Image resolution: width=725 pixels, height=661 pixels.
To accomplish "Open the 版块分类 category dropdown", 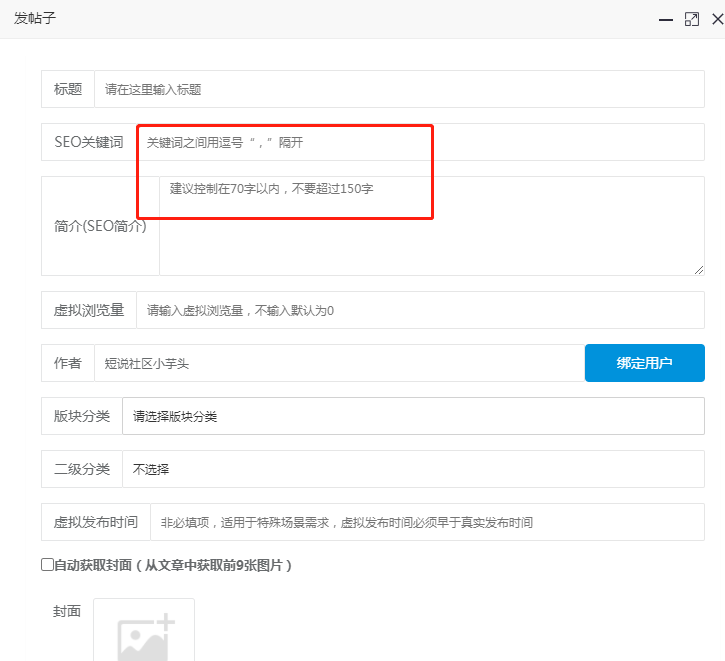I will 413,416.
